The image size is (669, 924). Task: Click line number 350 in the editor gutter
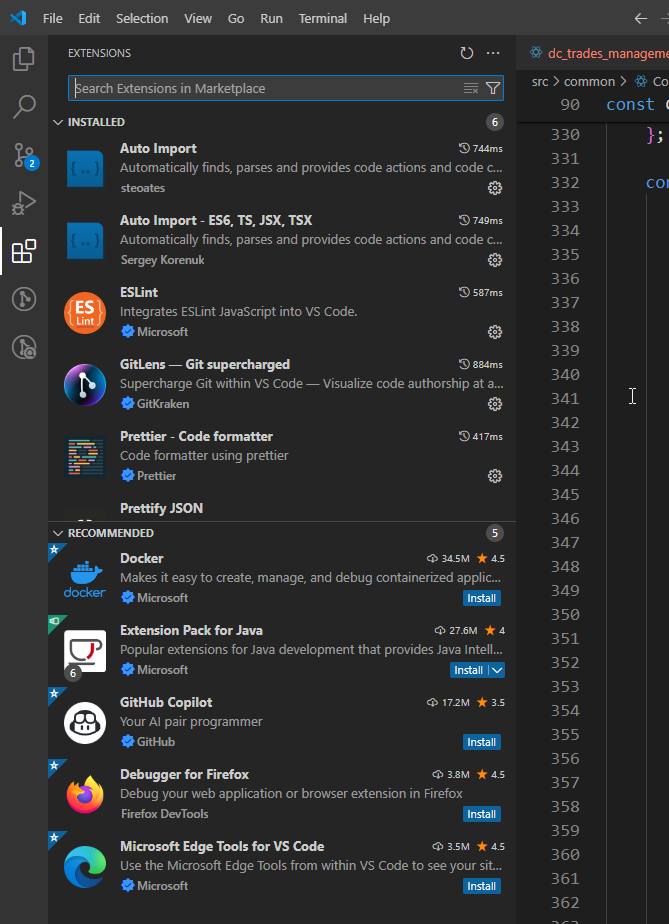click(565, 615)
